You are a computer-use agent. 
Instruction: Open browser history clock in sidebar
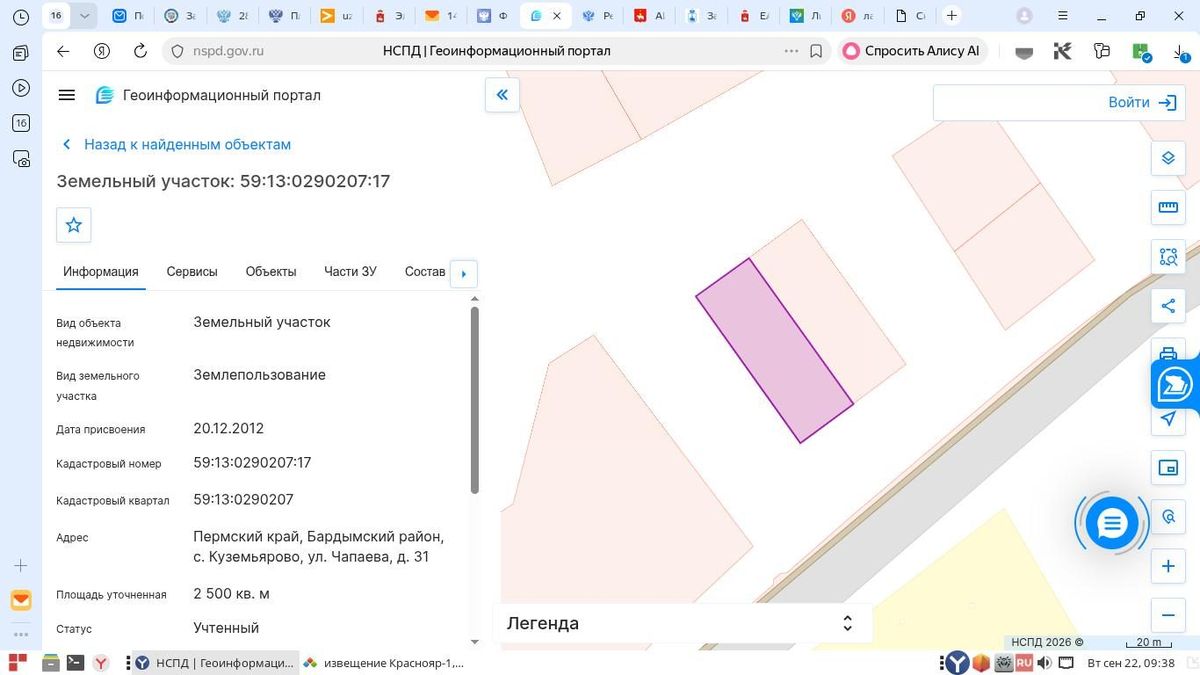coord(21,17)
